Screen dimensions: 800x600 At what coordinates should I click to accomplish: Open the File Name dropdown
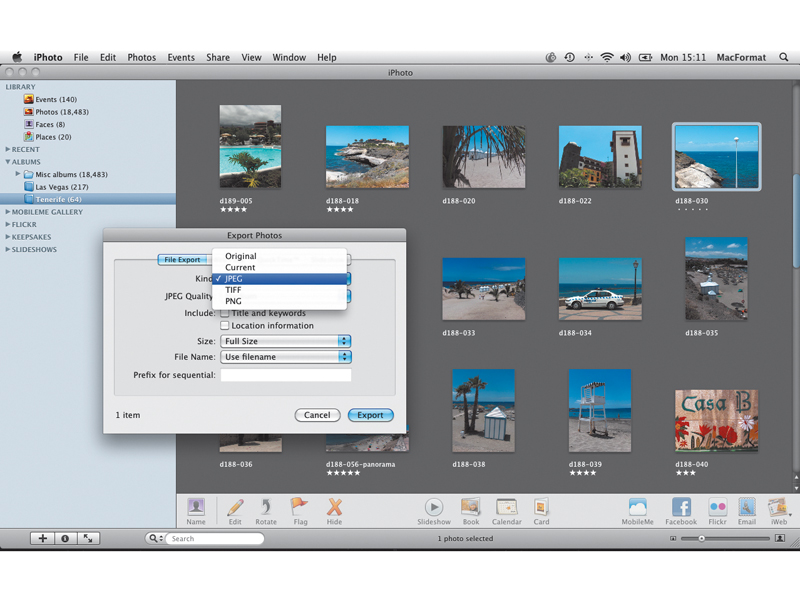pyautogui.click(x=286, y=357)
